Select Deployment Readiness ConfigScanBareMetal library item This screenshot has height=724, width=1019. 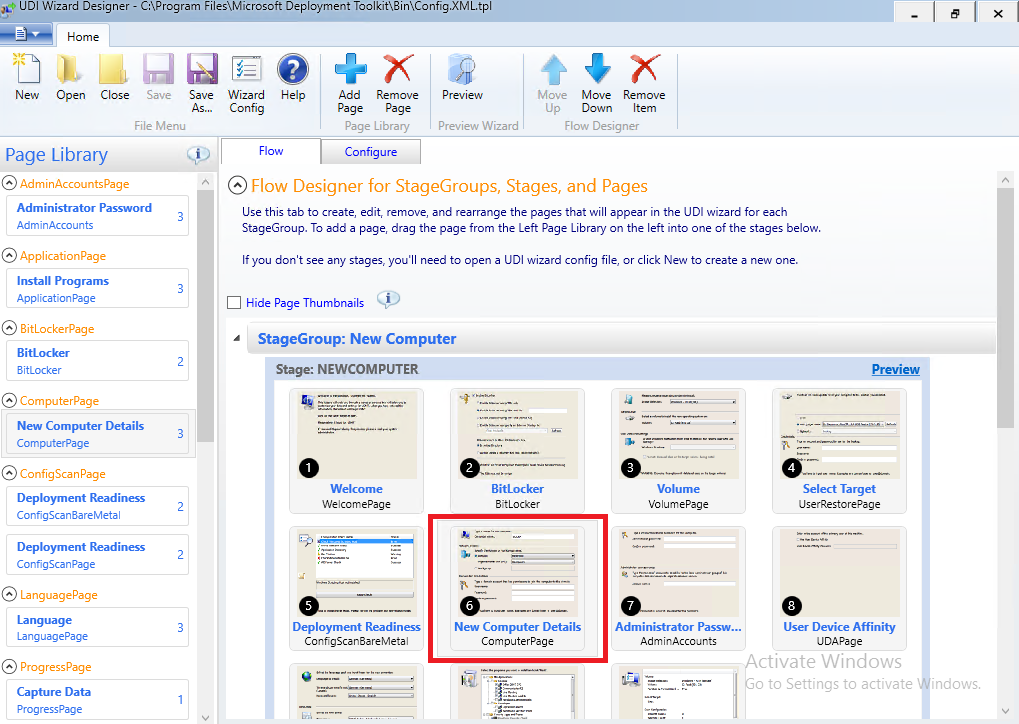[97, 506]
